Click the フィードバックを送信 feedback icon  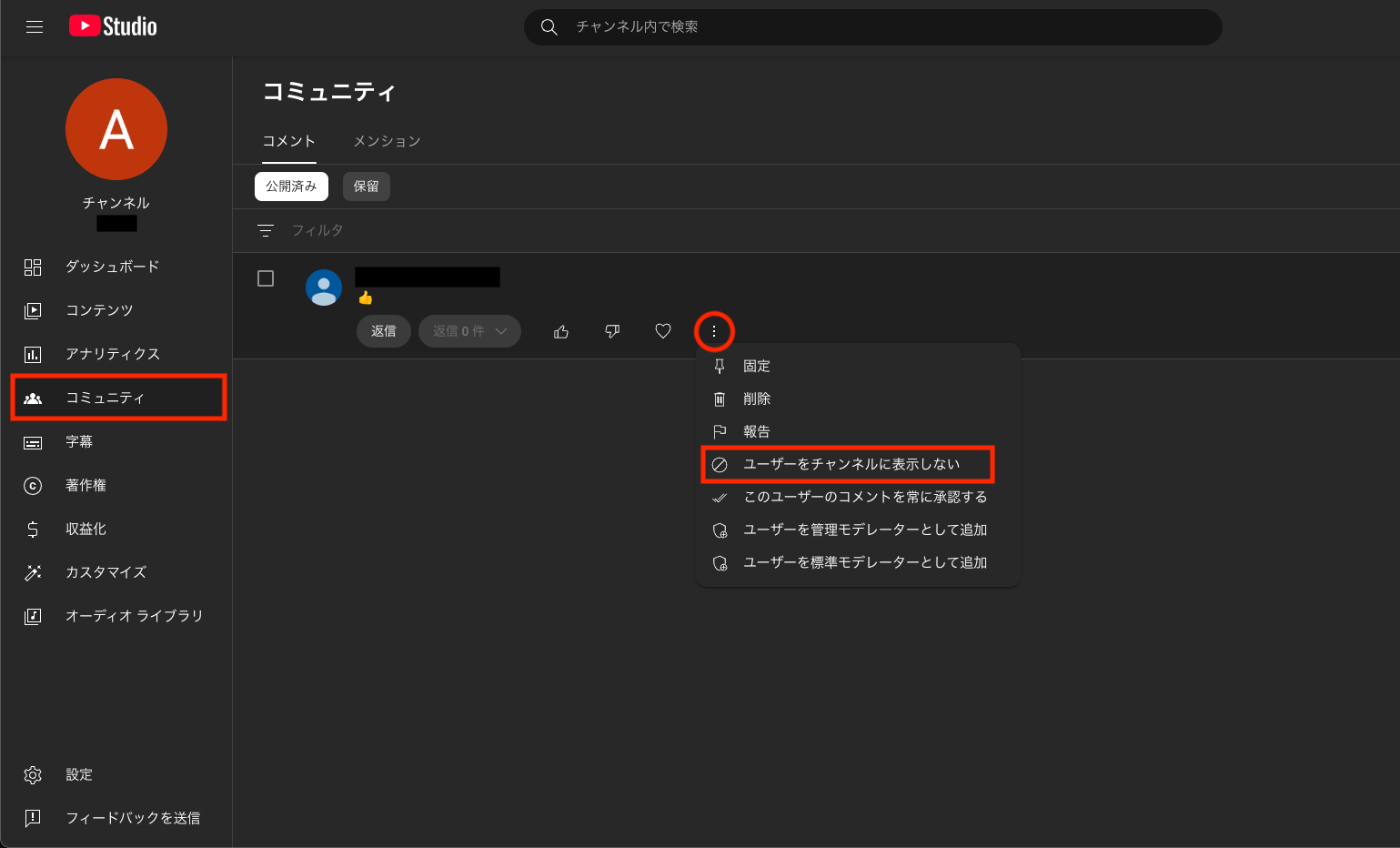pyautogui.click(x=33, y=818)
